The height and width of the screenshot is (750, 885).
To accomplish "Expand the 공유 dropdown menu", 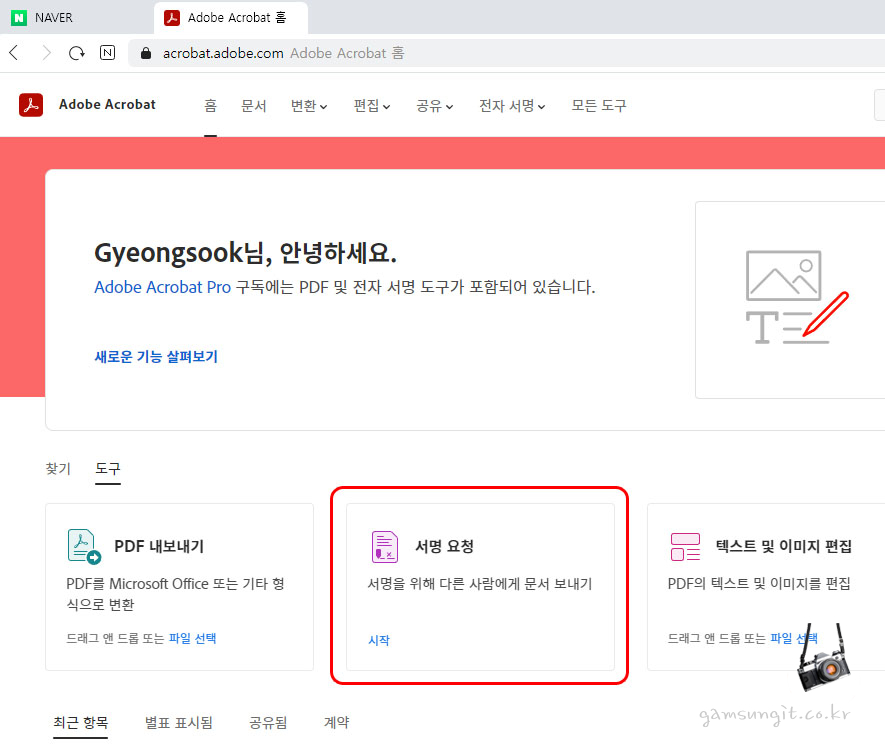I will pyautogui.click(x=435, y=106).
